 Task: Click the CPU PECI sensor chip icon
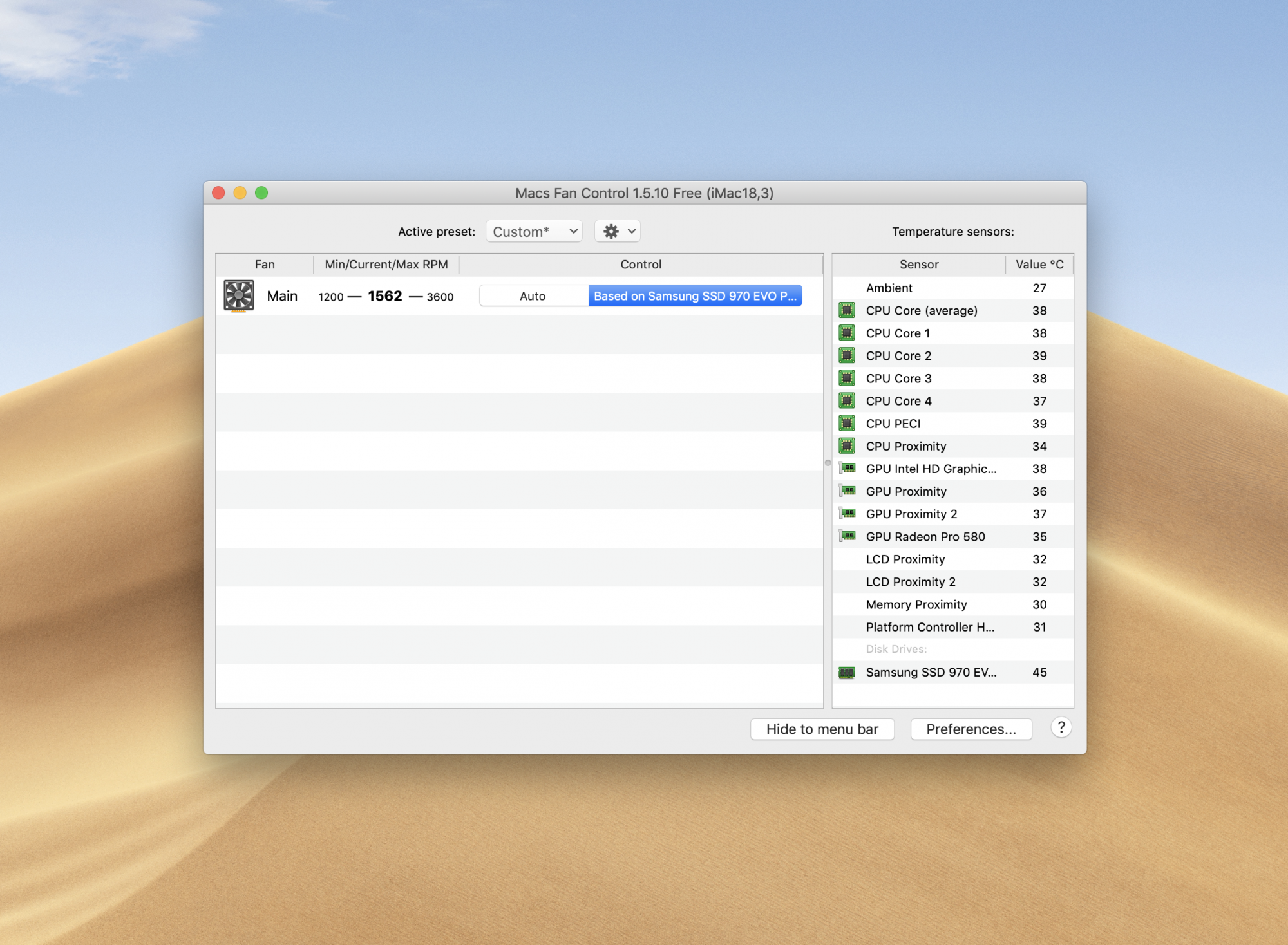pyautogui.click(x=847, y=424)
